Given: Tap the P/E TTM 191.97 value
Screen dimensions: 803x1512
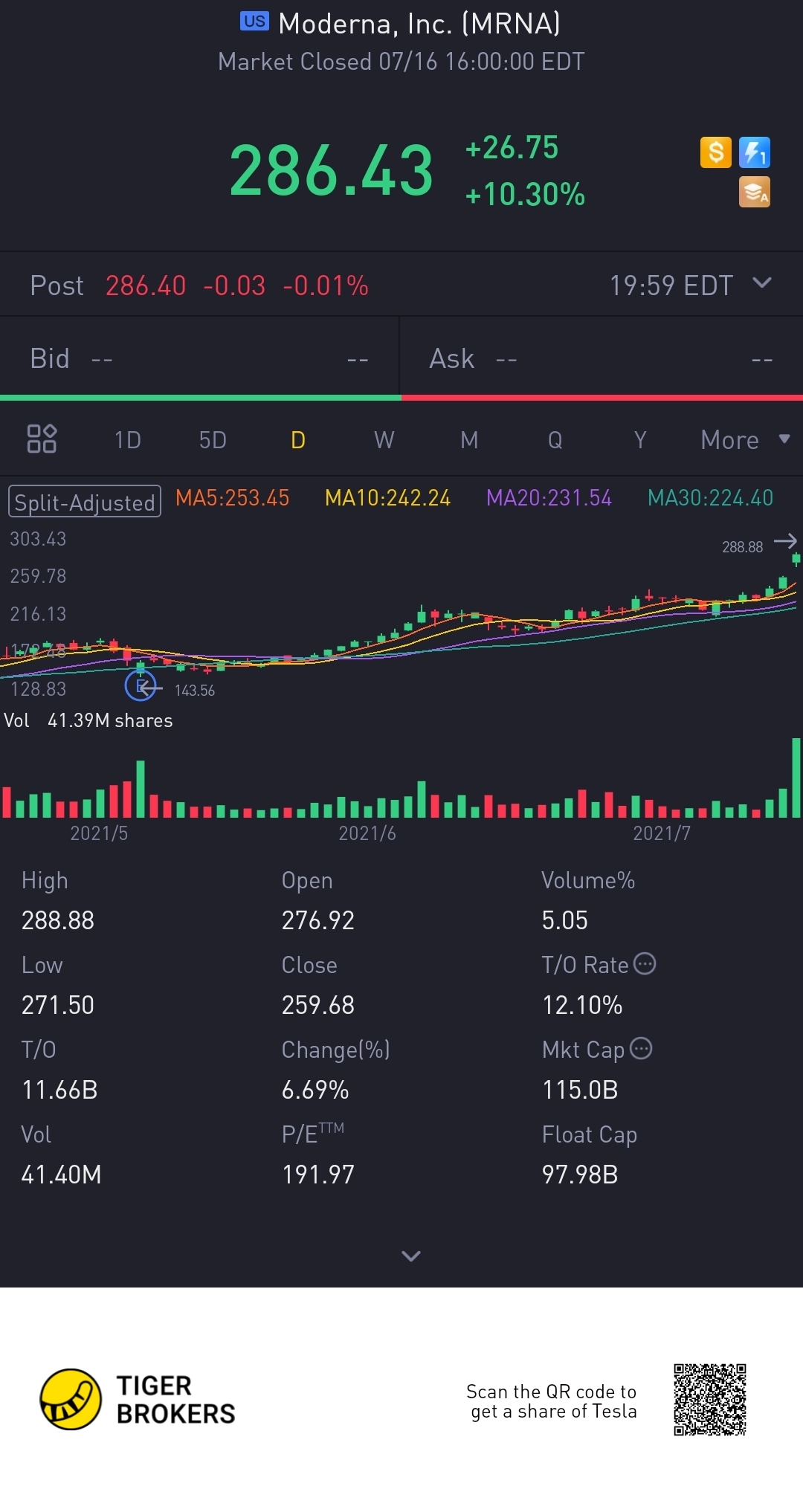Looking at the screenshot, I should pos(318,1175).
